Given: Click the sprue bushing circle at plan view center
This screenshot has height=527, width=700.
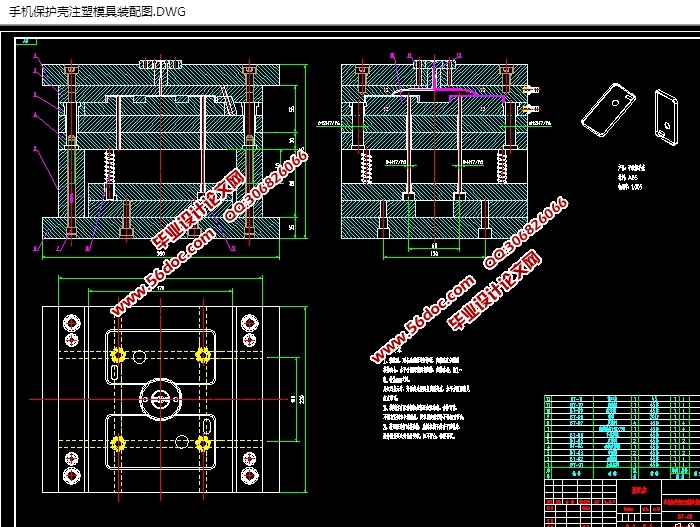Looking at the screenshot, I should (160, 399).
